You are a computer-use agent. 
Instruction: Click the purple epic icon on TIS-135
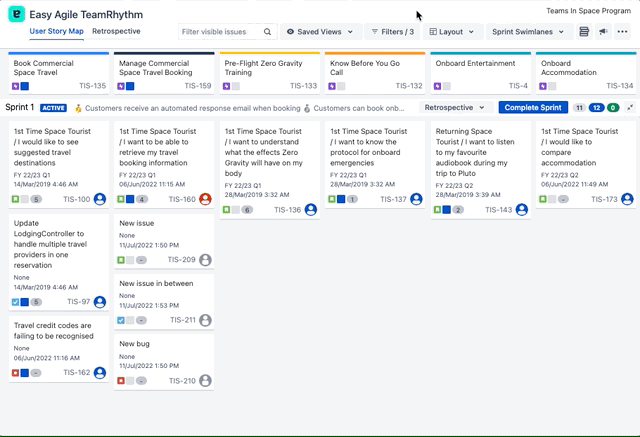tap(16, 86)
